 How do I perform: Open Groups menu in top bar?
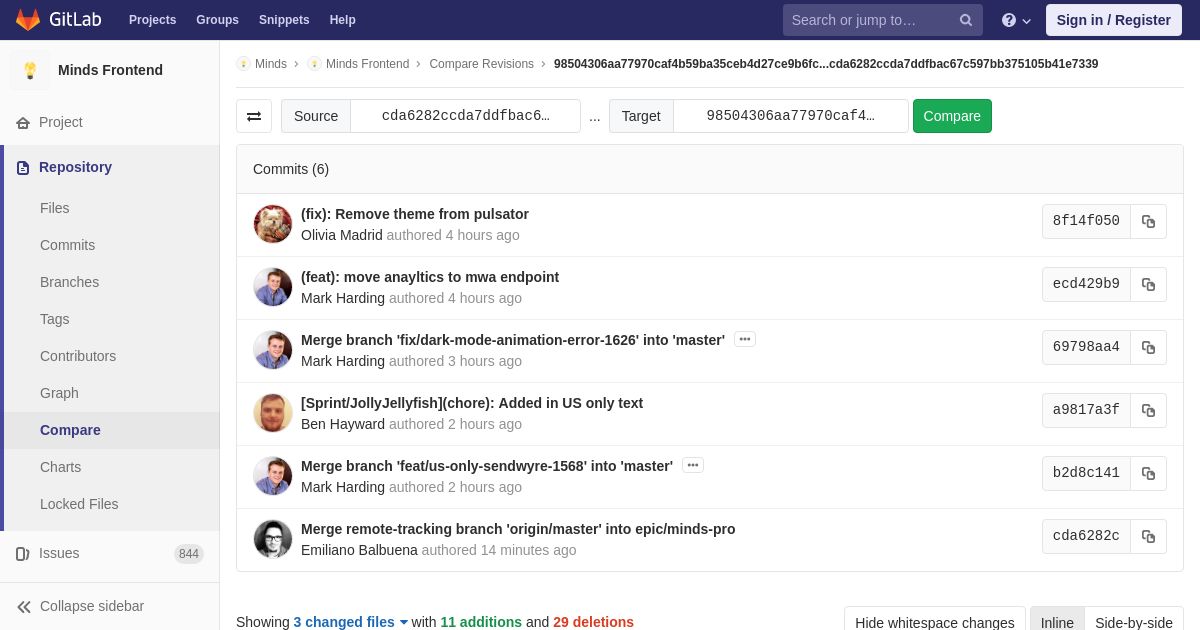tap(217, 20)
